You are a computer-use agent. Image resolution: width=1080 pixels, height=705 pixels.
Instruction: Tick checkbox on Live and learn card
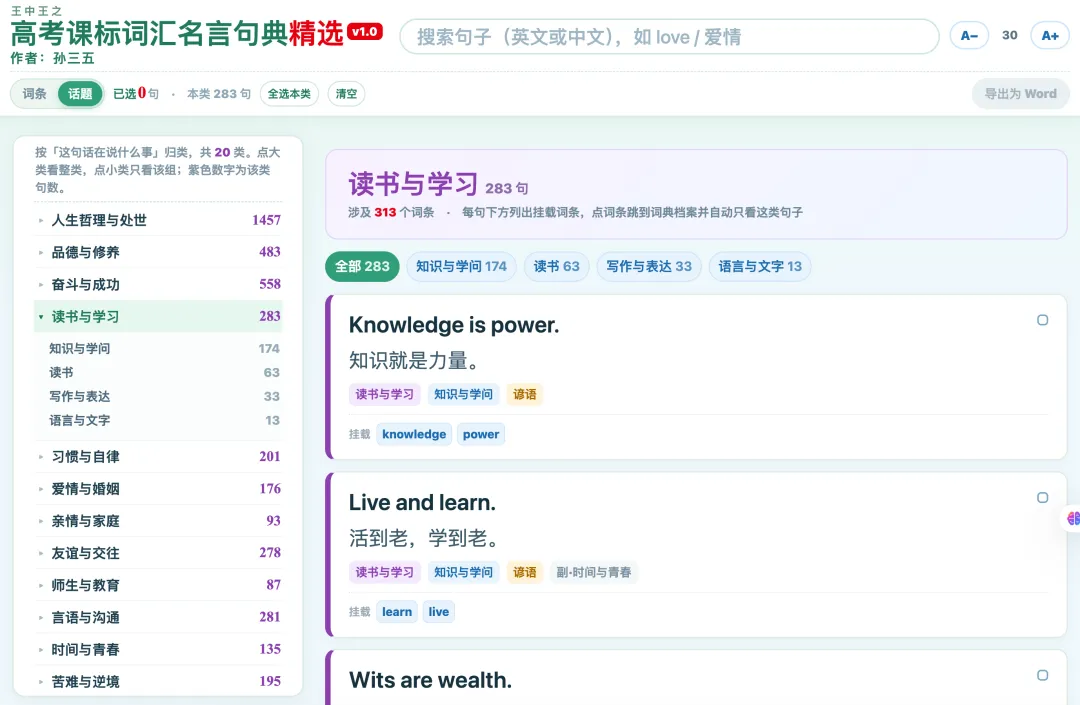pos(1042,498)
